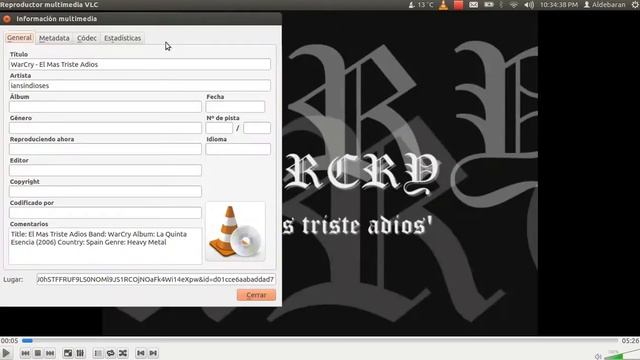This screenshot has width=640, height=360.
Task: Click the Fecha input field
Action: tap(235, 107)
